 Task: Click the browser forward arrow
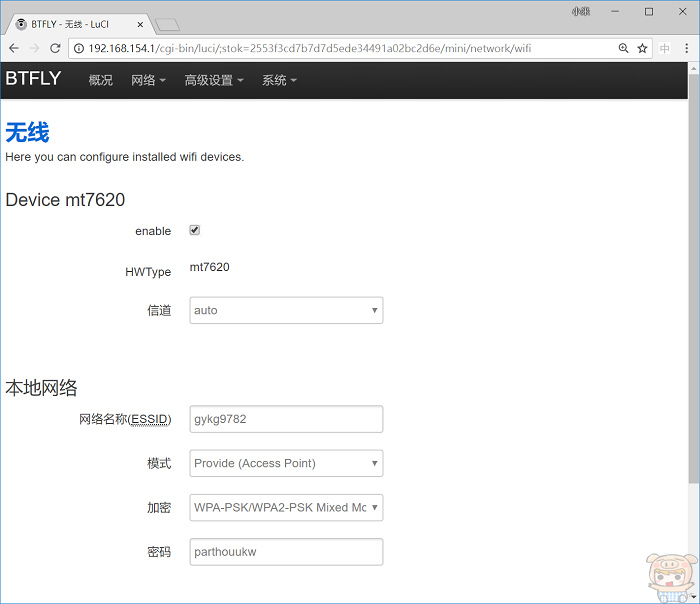pyautogui.click(x=34, y=48)
